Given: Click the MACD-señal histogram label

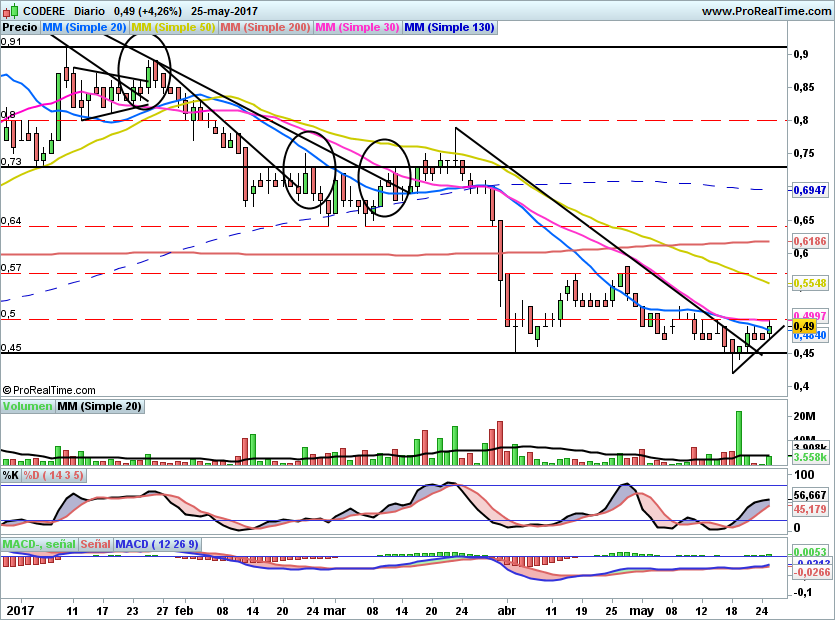Looking at the screenshot, I should pos(37,544).
